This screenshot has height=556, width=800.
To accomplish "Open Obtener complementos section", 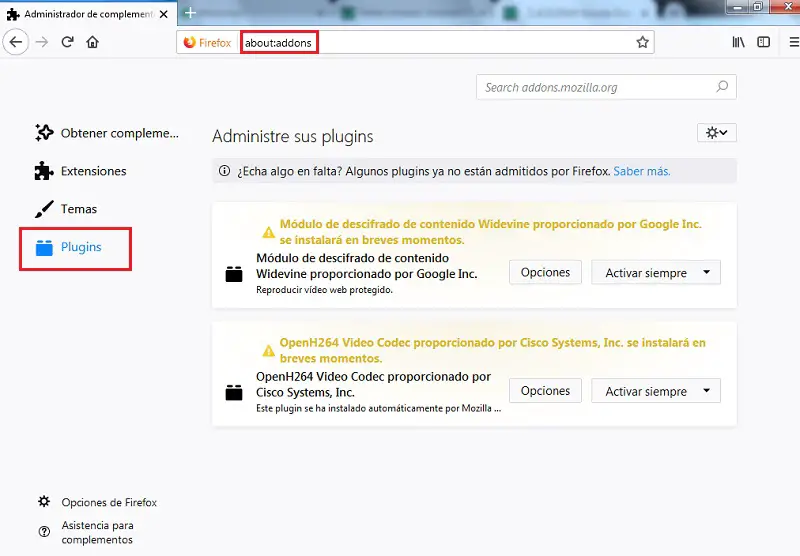I will (107, 133).
